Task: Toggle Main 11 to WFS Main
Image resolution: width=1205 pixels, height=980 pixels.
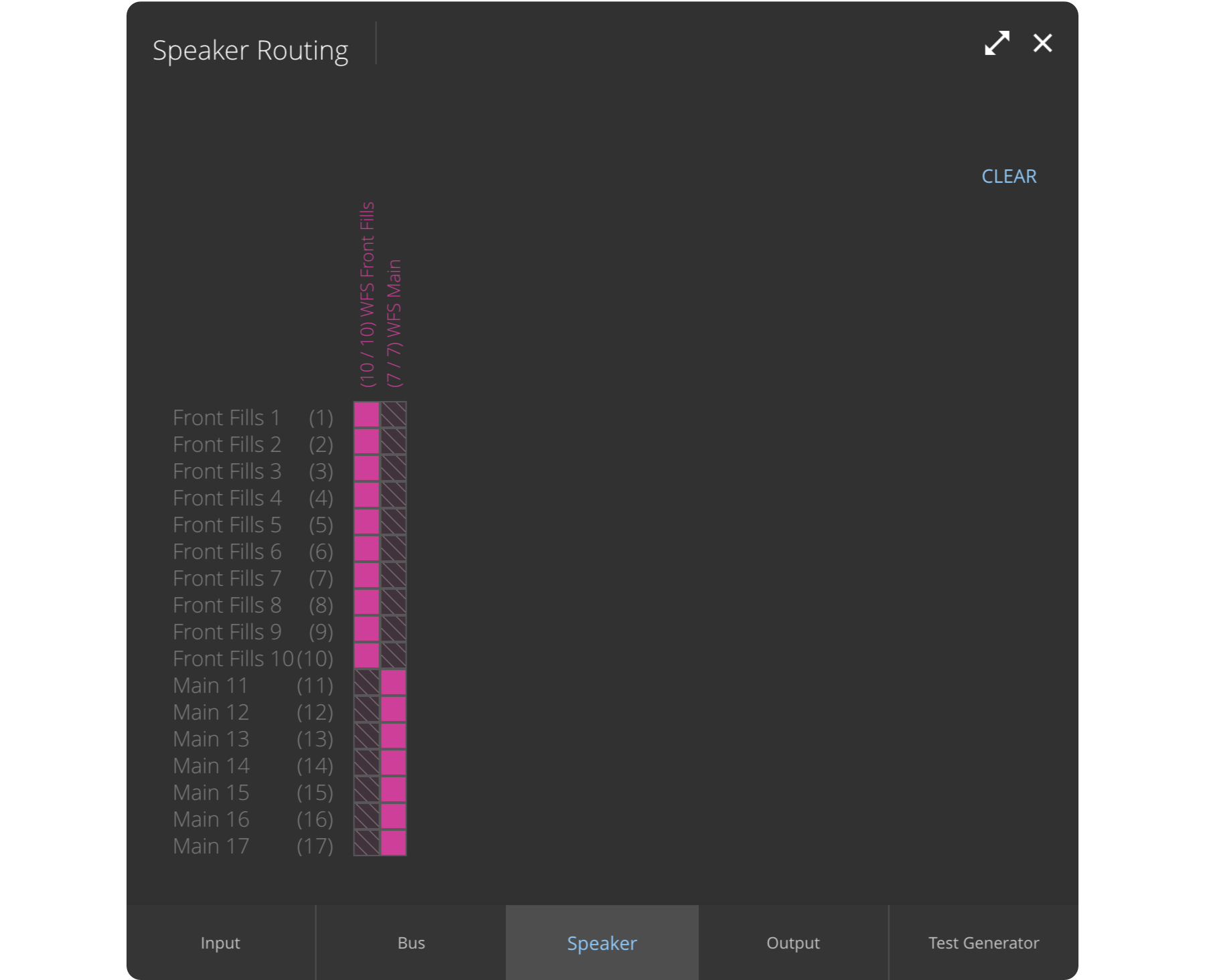Action: (394, 683)
